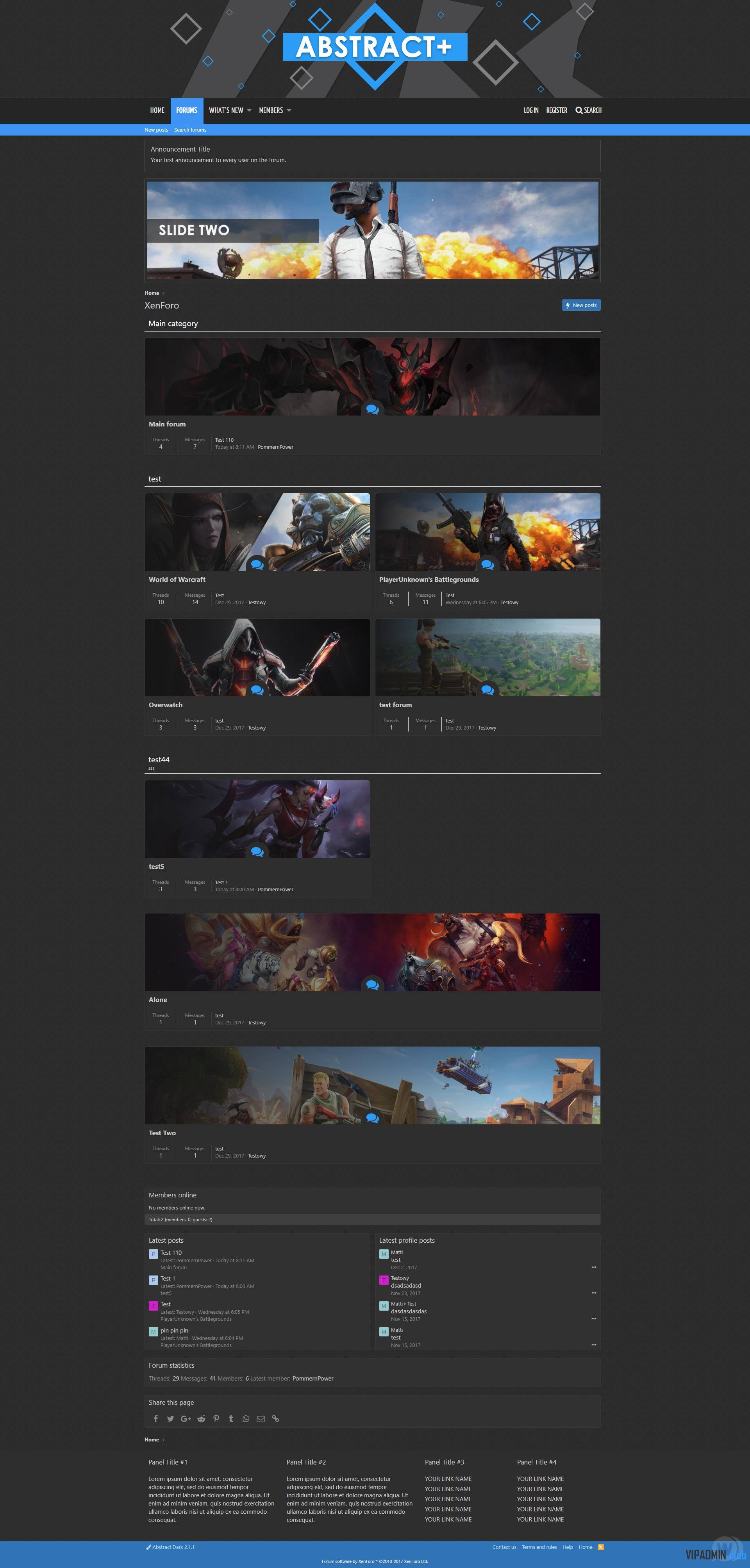Screen dimensions: 750x1568
Task: Expand the What's New dropdown arrow
Action: click(x=249, y=110)
